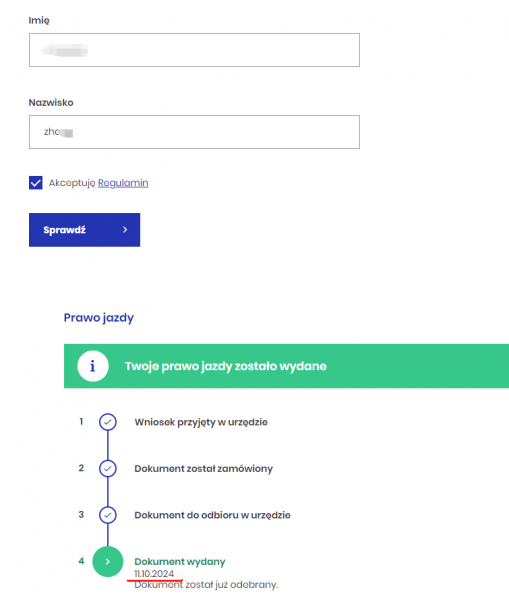Click the Akceptuję label text
The image size is (509, 600).
point(72,183)
